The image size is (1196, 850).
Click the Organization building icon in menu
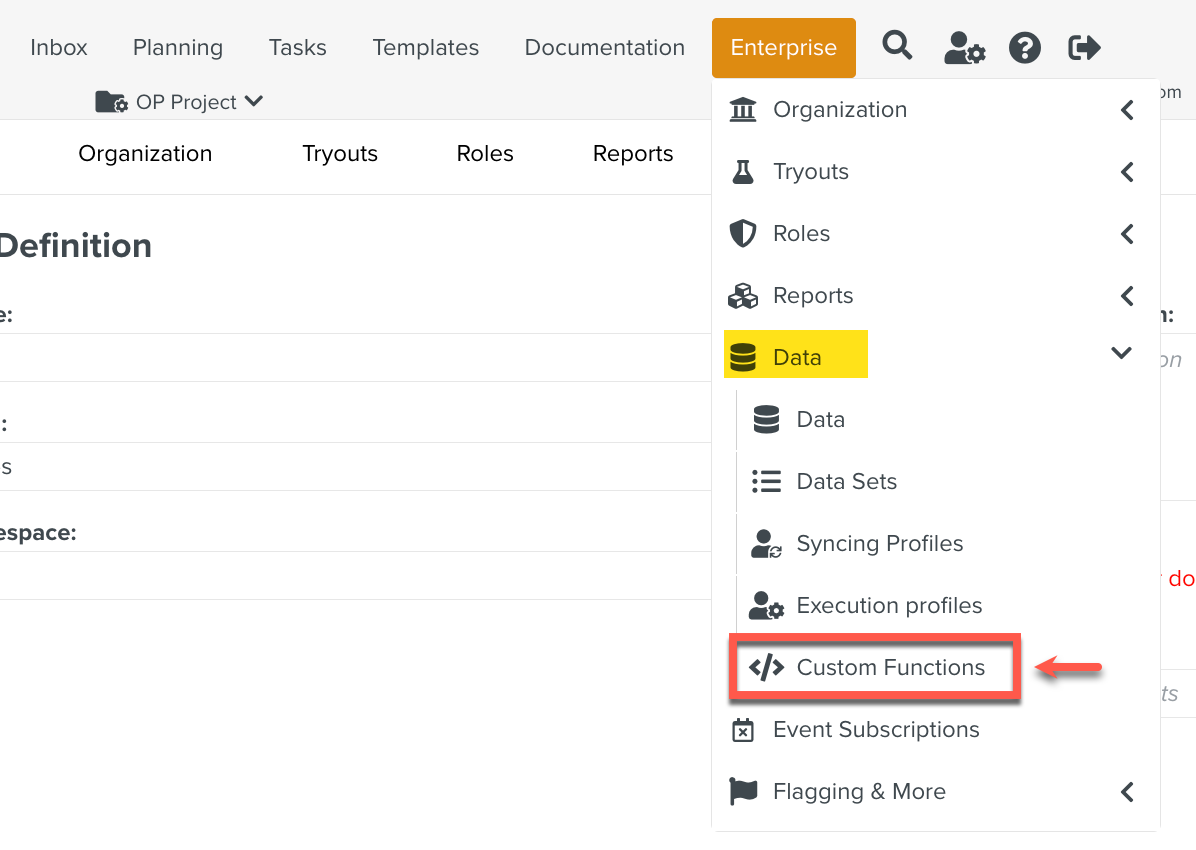742,110
